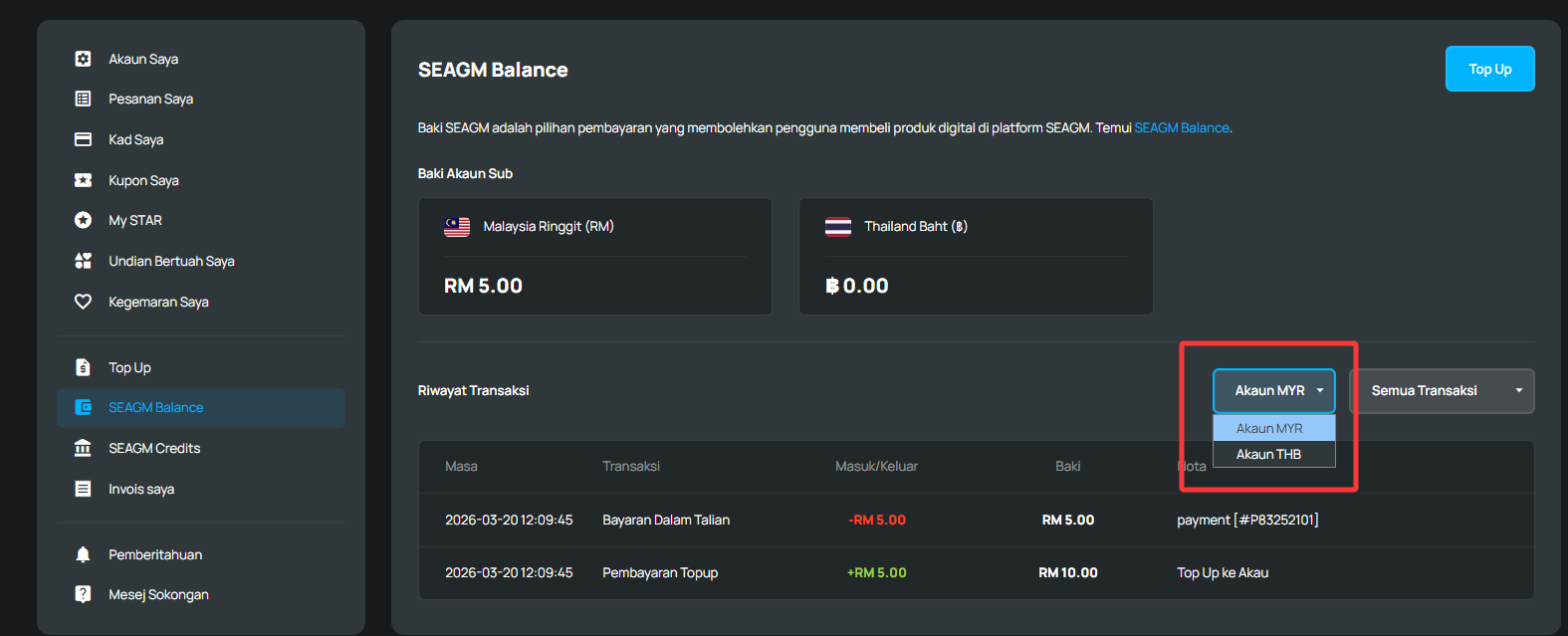
Task: Click the Top Up receipt icon in sidebar
Action: [84, 367]
